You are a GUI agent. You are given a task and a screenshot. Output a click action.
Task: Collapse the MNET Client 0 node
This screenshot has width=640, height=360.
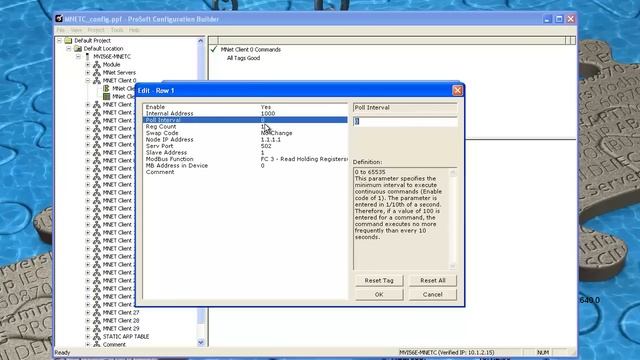(88, 80)
